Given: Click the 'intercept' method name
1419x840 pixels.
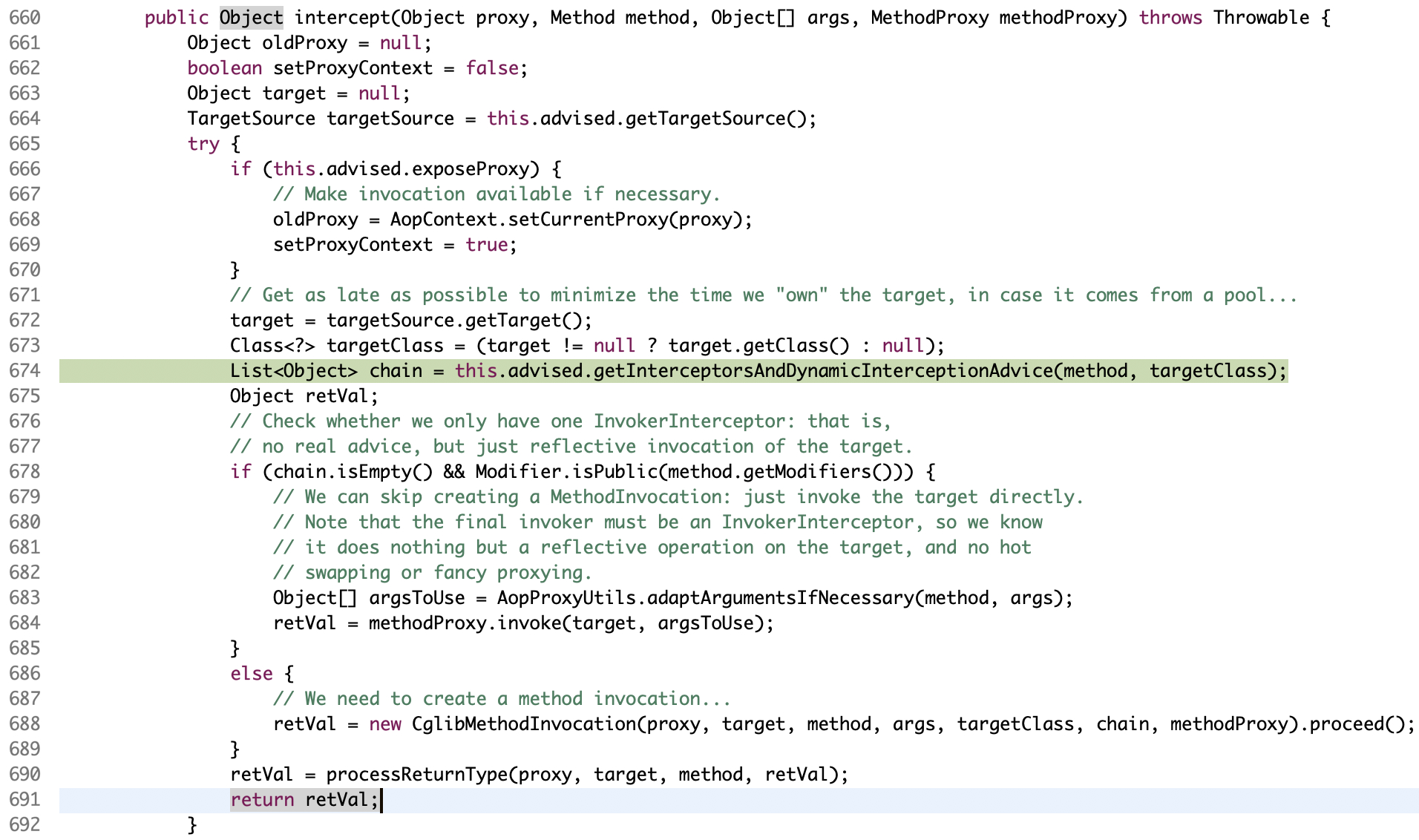Looking at the screenshot, I should tap(342, 18).
